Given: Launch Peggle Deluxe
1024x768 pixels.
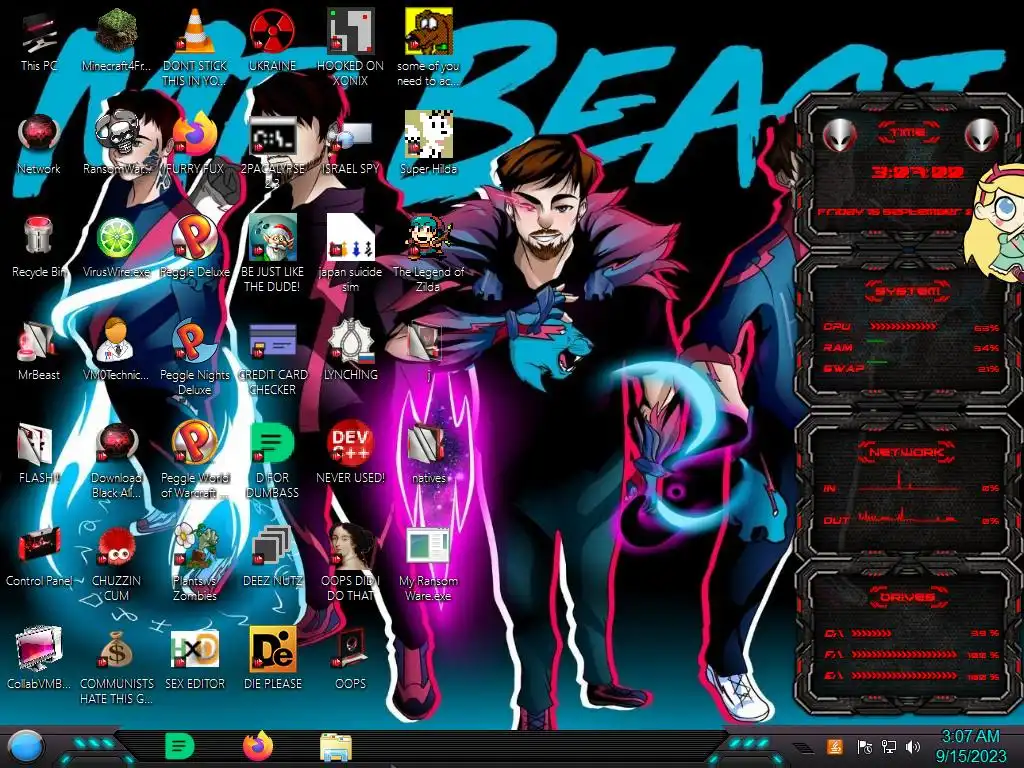Looking at the screenshot, I should click(195, 248).
